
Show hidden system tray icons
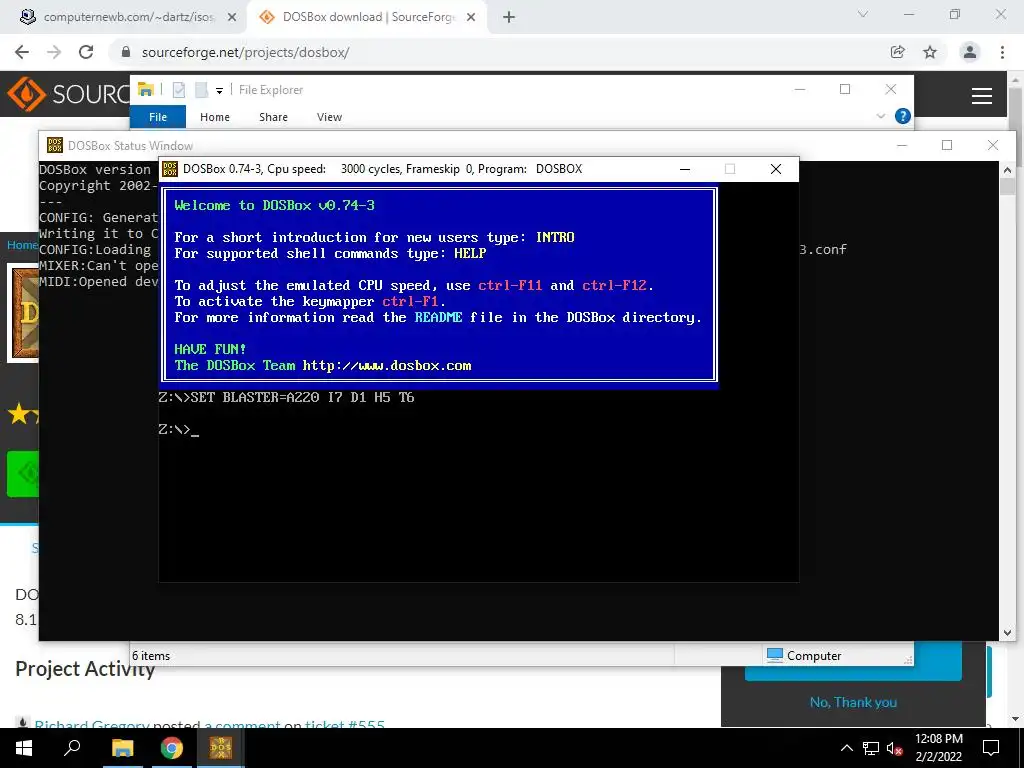(x=846, y=748)
